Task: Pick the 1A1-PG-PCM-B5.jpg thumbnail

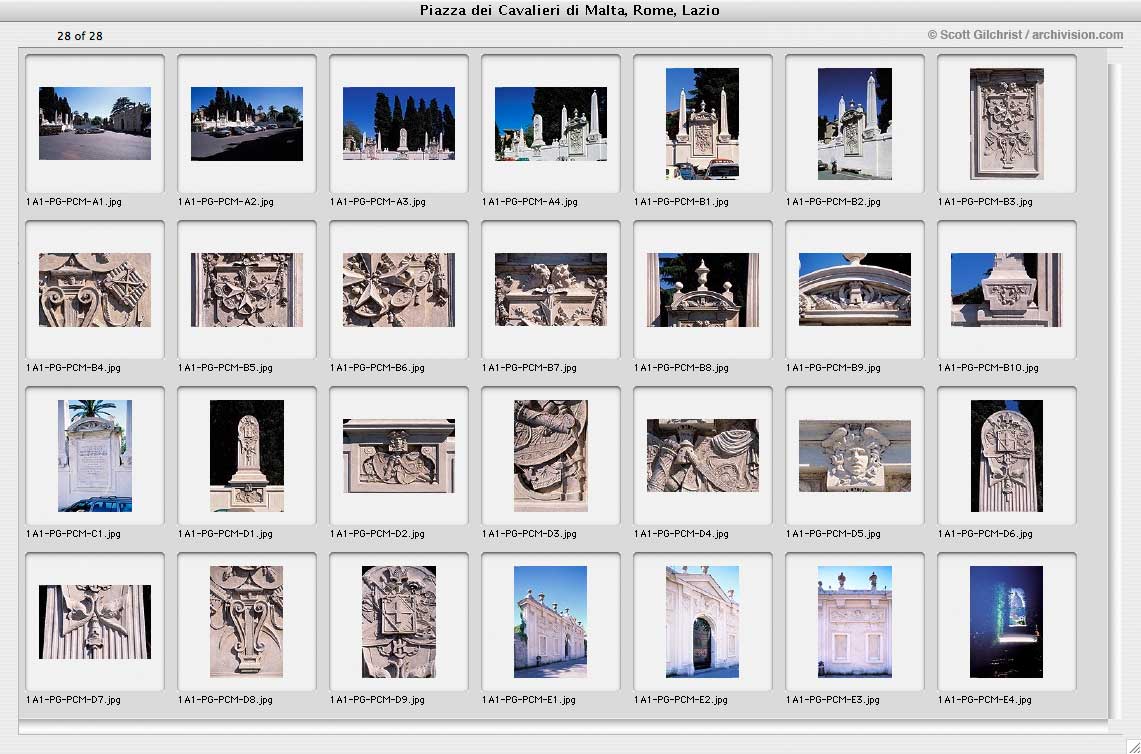Action: pyautogui.click(x=247, y=290)
